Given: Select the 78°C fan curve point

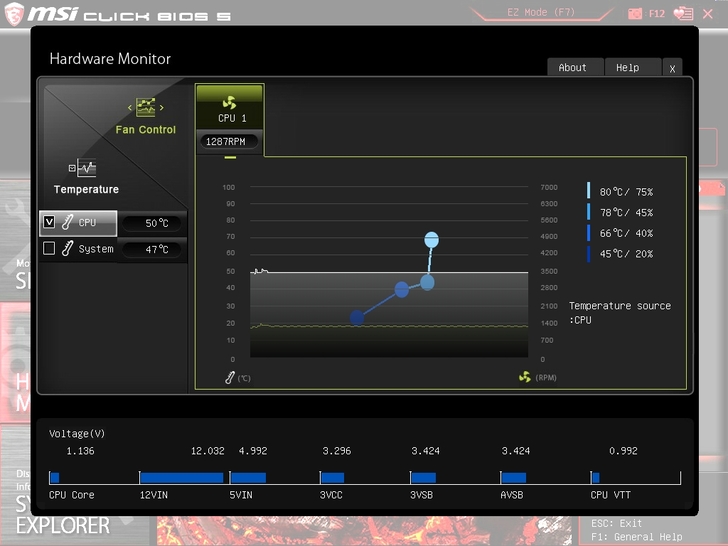Looking at the screenshot, I should coord(427,282).
